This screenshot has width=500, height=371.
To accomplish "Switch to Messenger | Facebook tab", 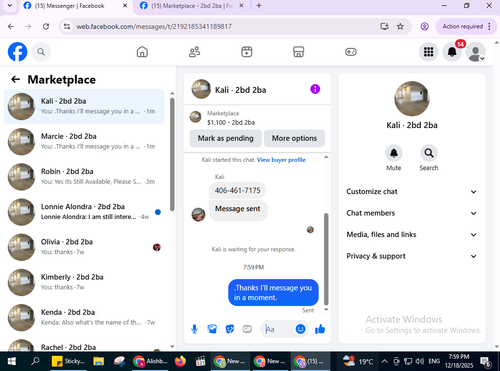I will [x=76, y=6].
